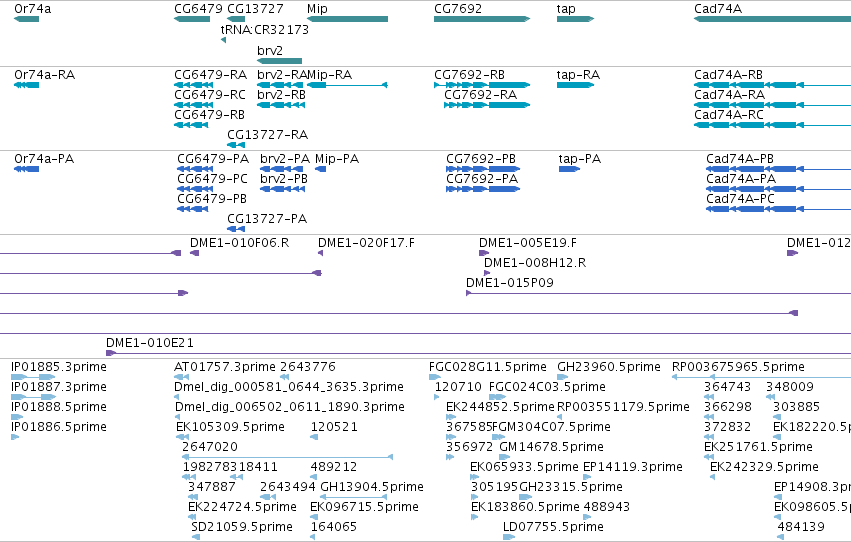Select the Mip gene arrow
The image size is (851, 542).
(347, 19)
